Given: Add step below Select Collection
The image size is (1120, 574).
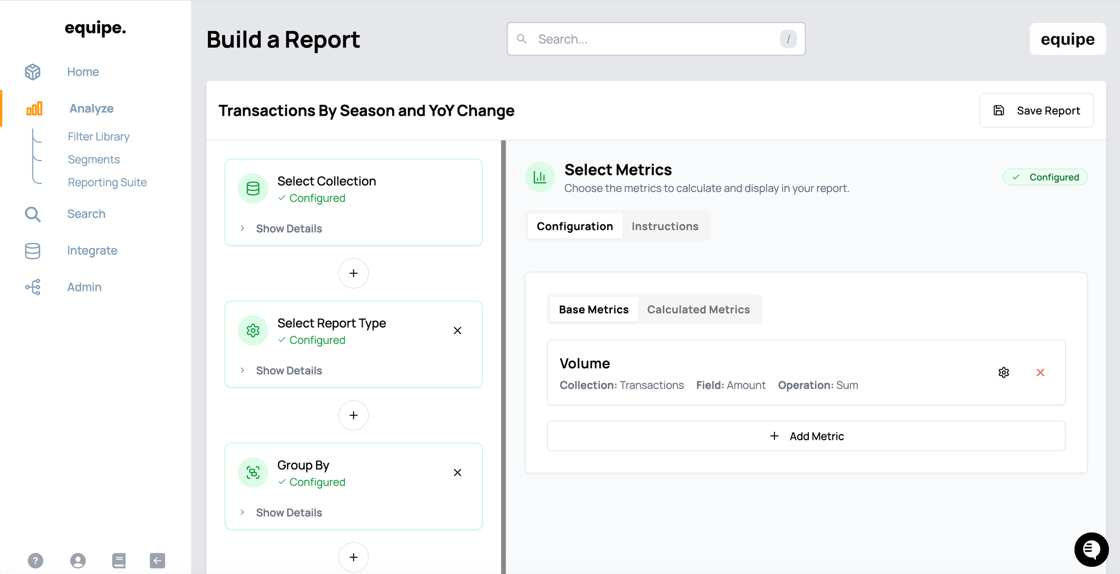Looking at the screenshot, I should click(x=354, y=273).
